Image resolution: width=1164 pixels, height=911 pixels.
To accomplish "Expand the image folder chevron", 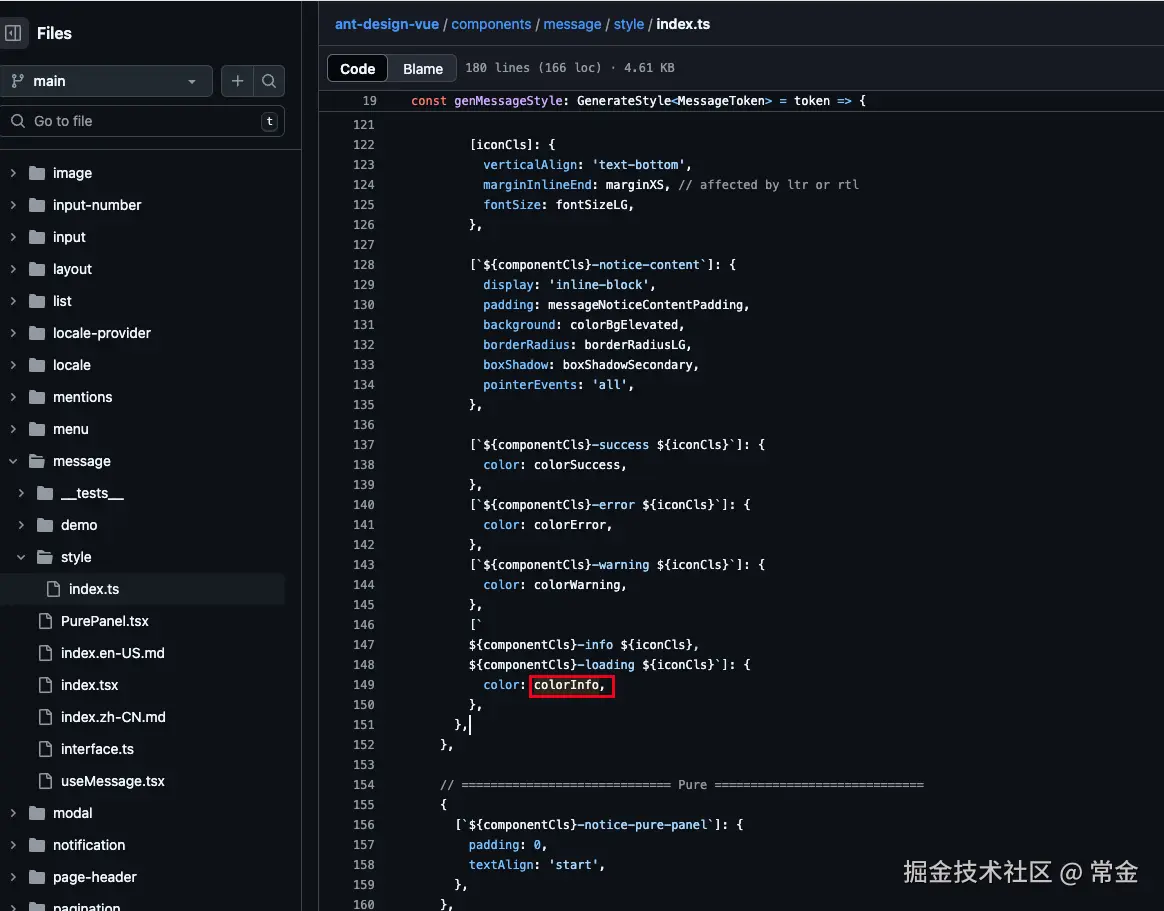I will (13, 173).
